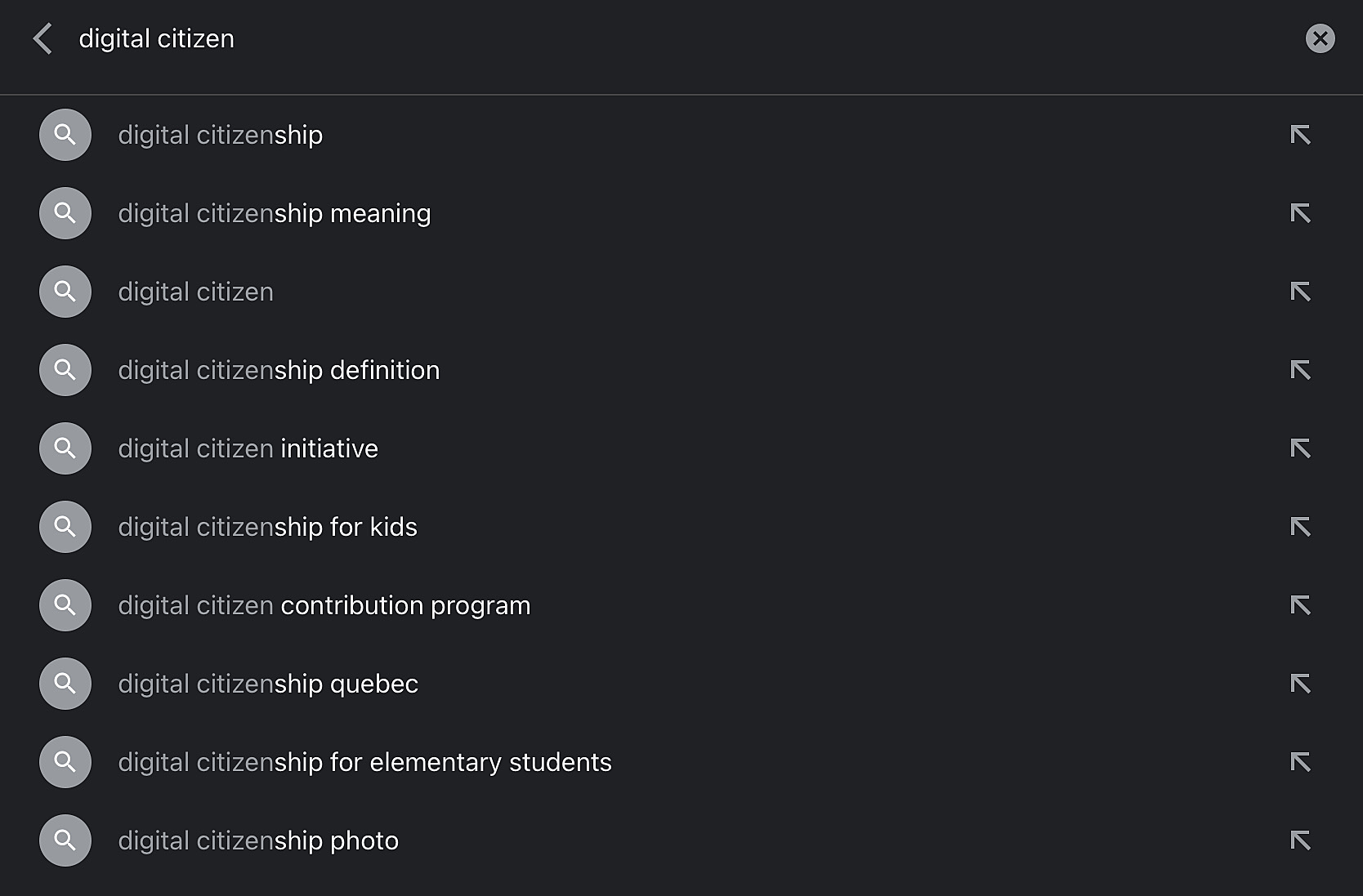
Task: Tap arrow for 'digital citizenship for elementary students'
Action: [x=1300, y=762]
